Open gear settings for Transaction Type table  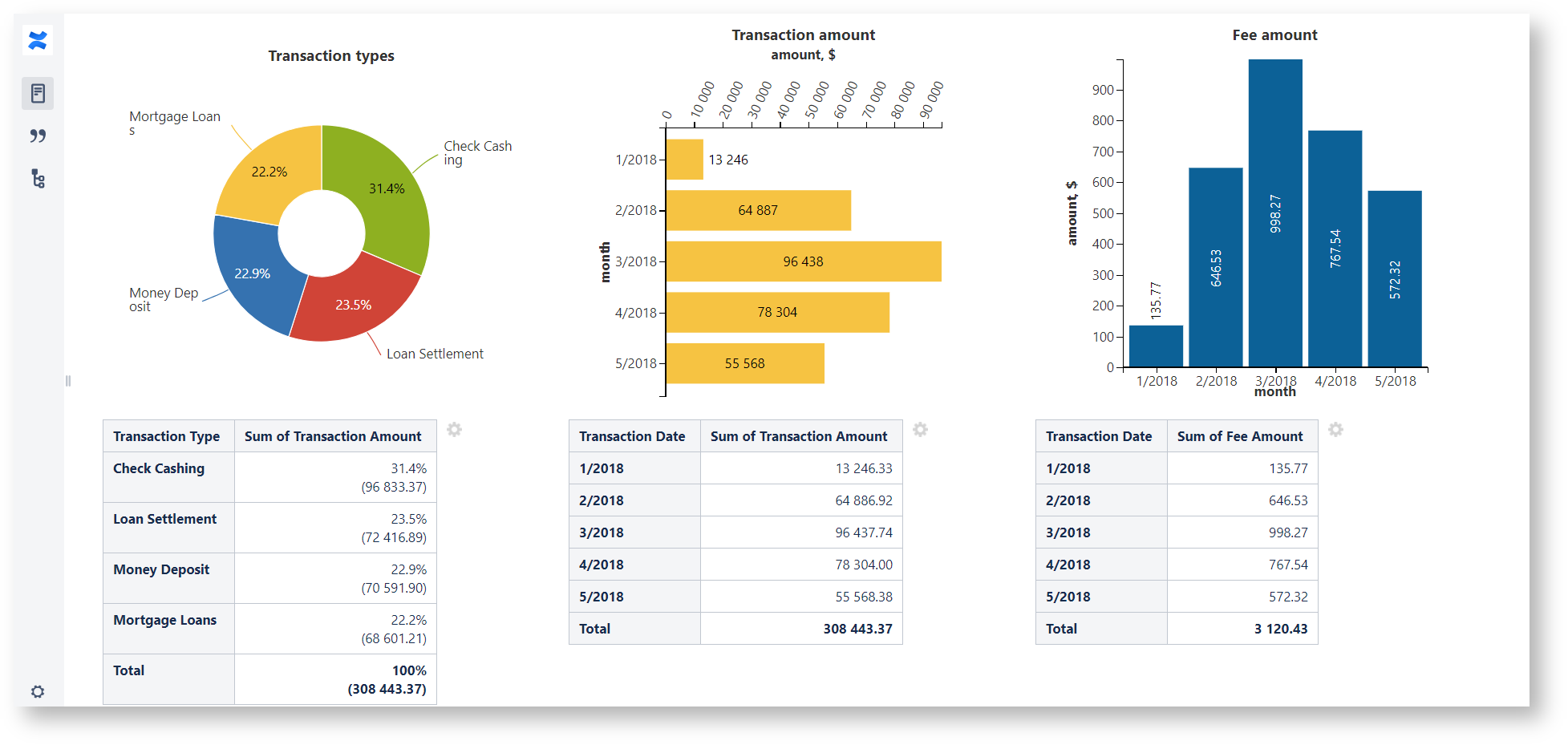[x=454, y=430]
